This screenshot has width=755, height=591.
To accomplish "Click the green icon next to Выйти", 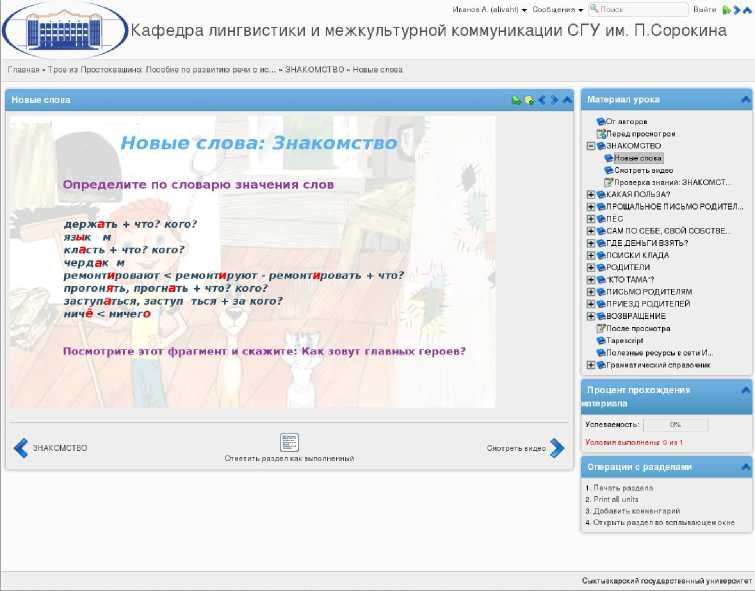I will pos(727,10).
